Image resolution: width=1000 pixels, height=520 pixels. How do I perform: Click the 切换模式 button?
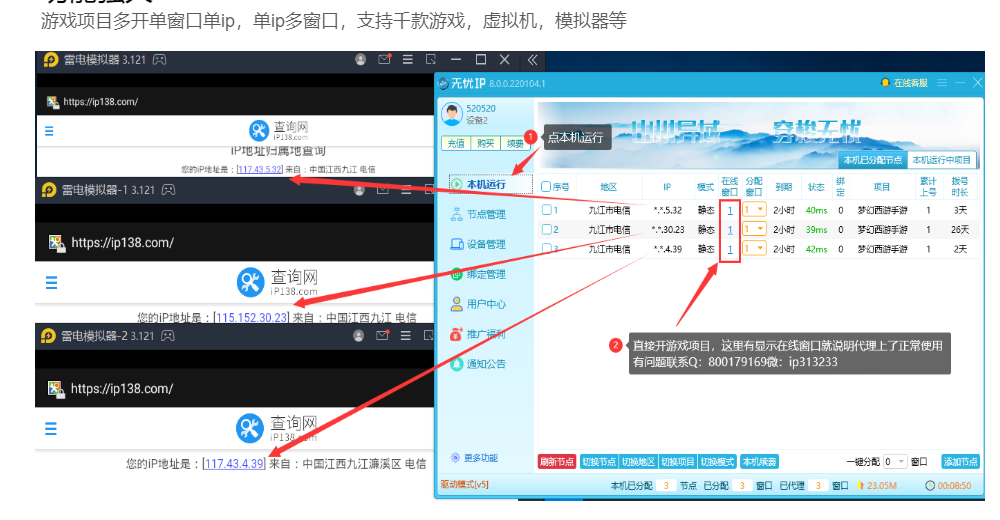(717, 461)
